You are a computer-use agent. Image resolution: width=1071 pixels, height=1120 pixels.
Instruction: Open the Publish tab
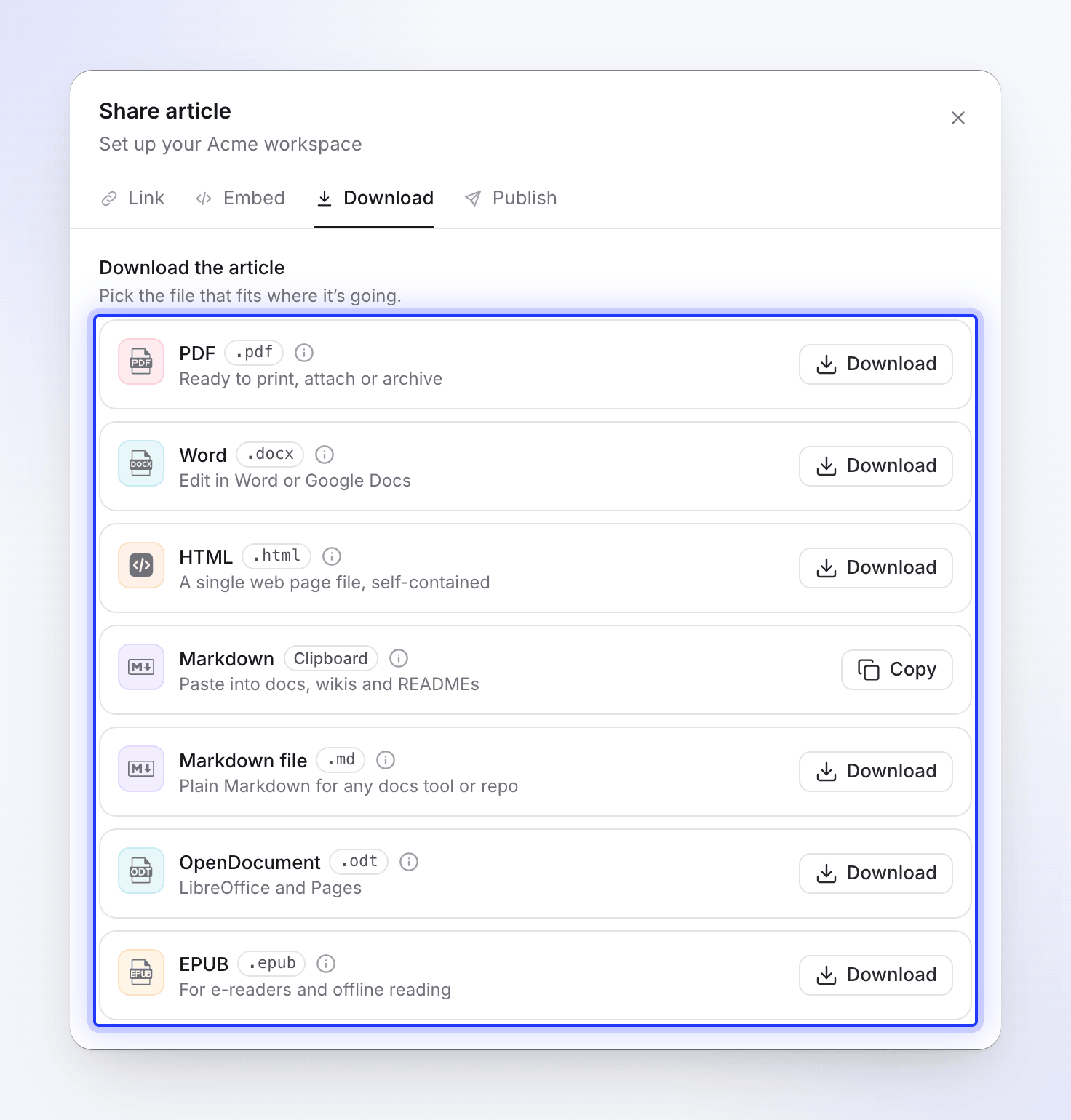point(511,199)
